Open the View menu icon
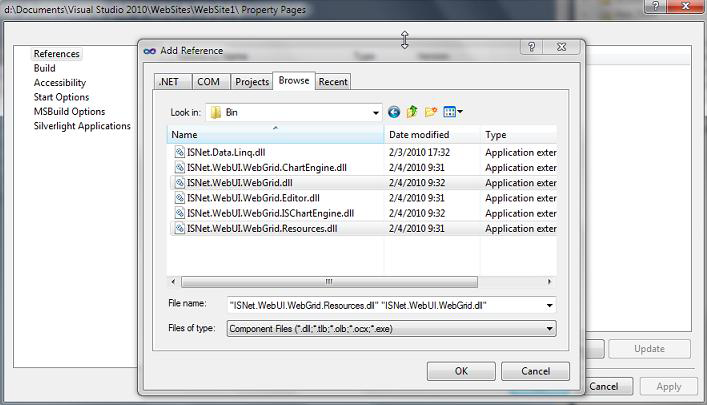Screen dimensions: 707x405 coord(453,111)
